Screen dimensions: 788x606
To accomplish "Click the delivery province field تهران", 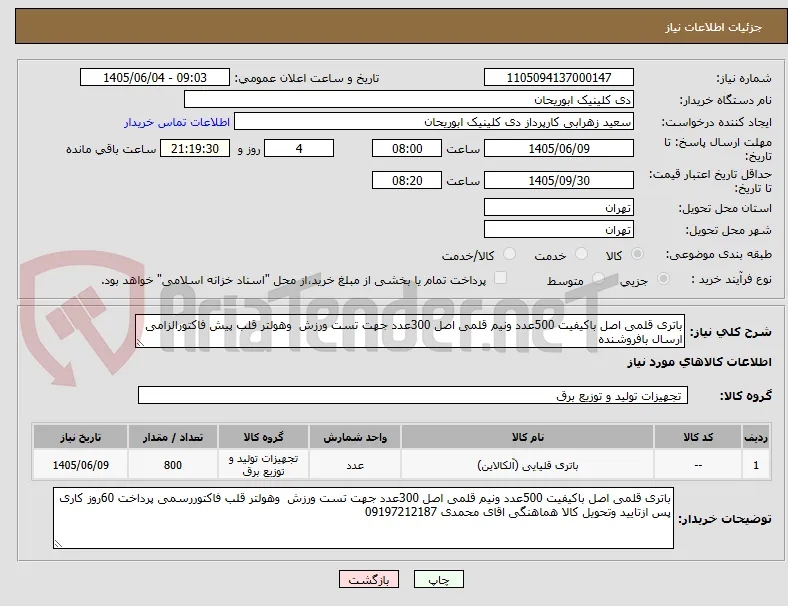I will (x=558, y=207).
